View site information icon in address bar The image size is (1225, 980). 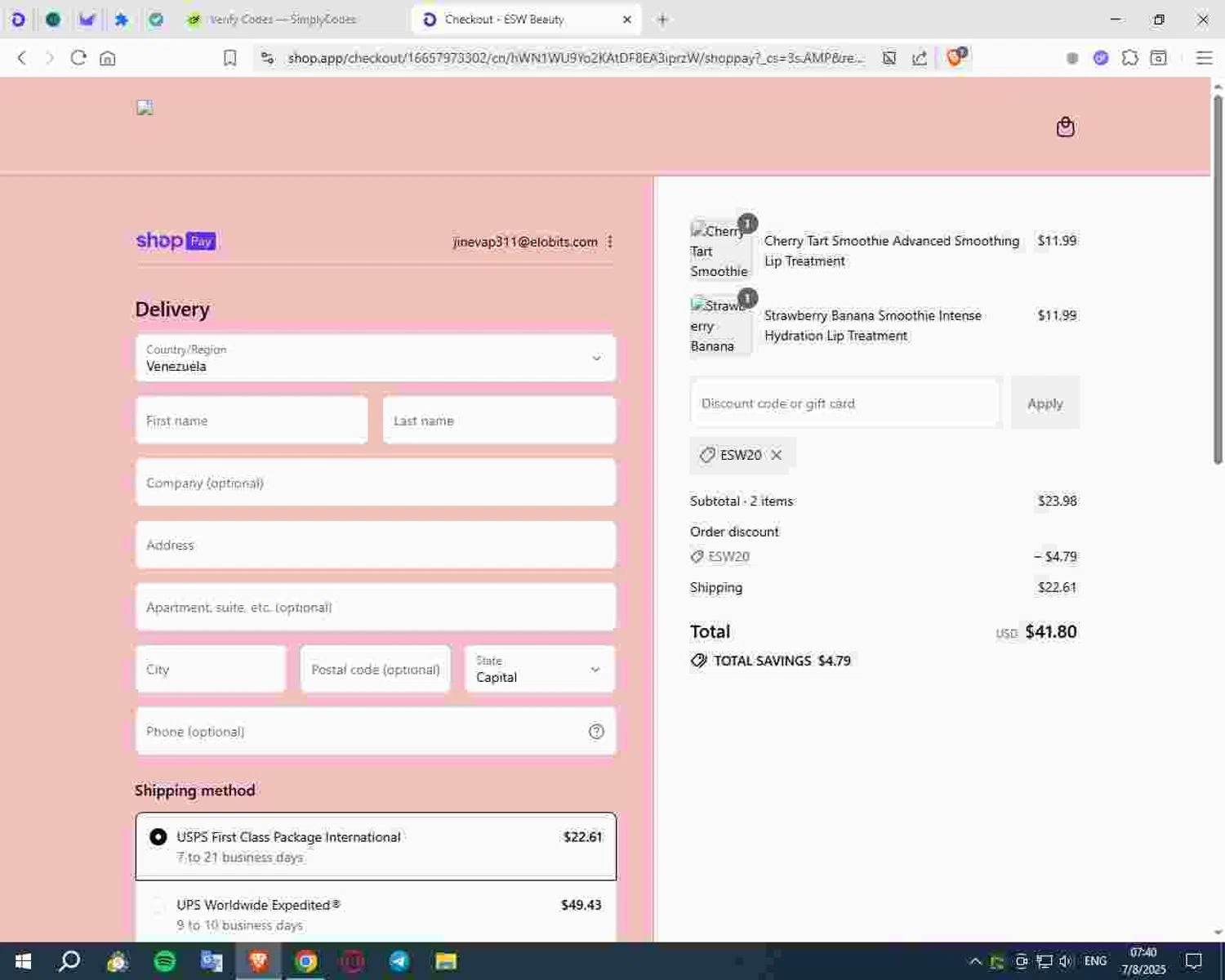tap(267, 57)
